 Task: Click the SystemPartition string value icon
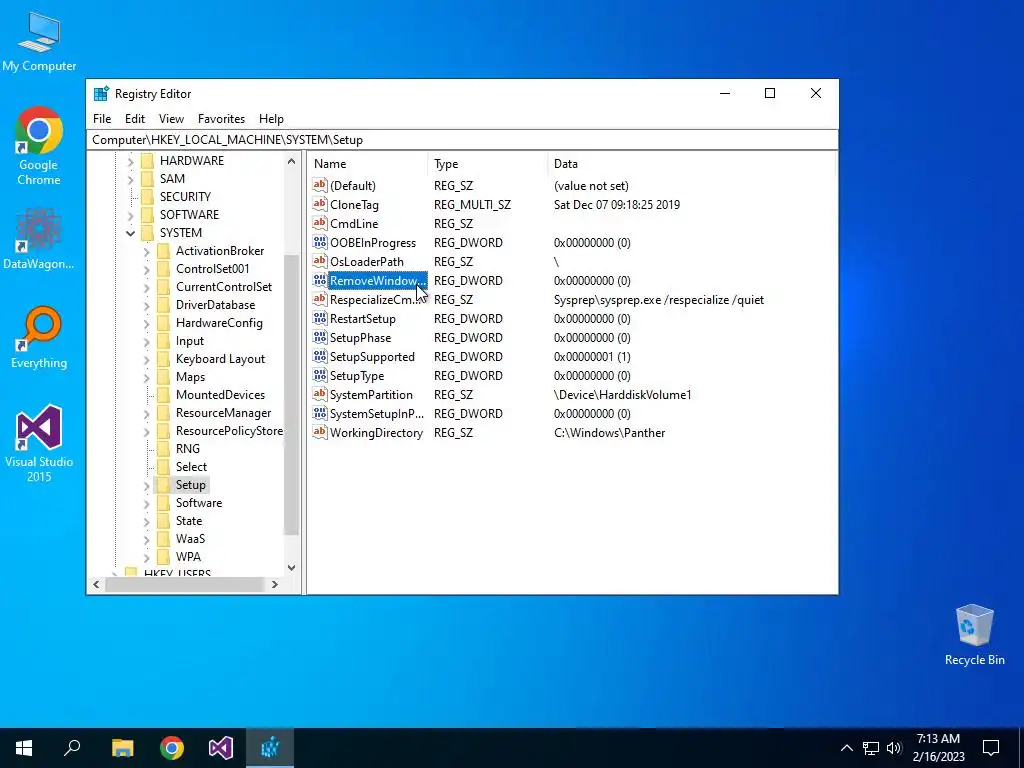[x=319, y=394]
